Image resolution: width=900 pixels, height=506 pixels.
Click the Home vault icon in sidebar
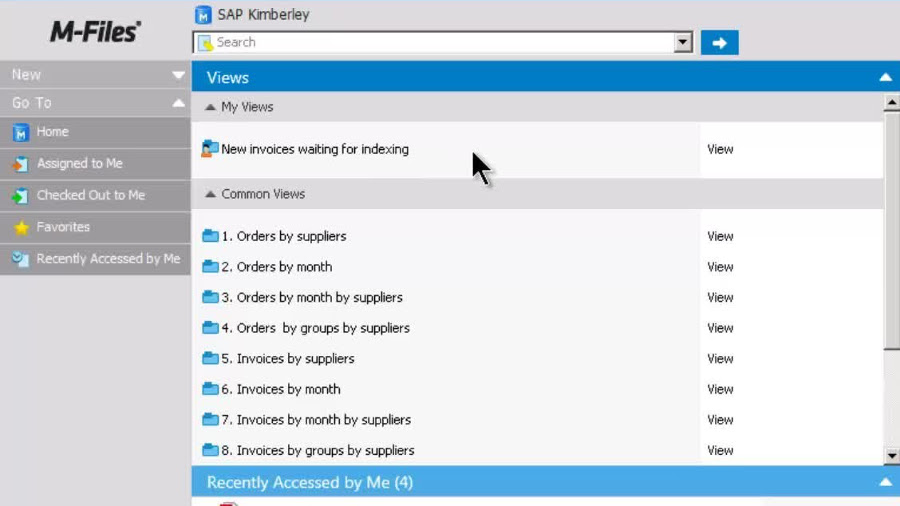21,133
